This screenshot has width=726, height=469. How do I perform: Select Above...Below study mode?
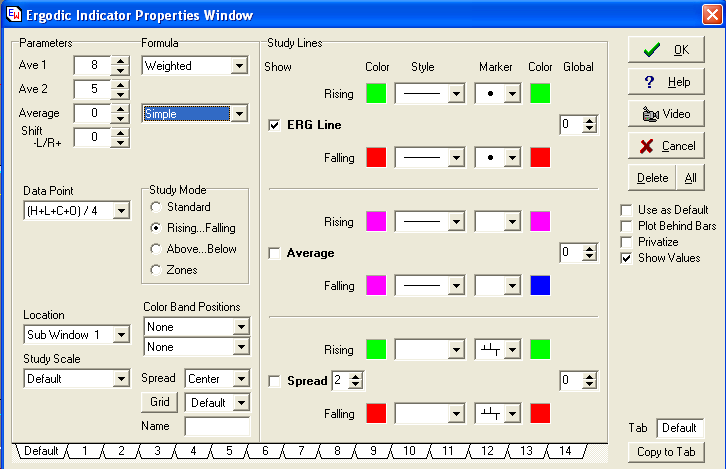pos(156,249)
